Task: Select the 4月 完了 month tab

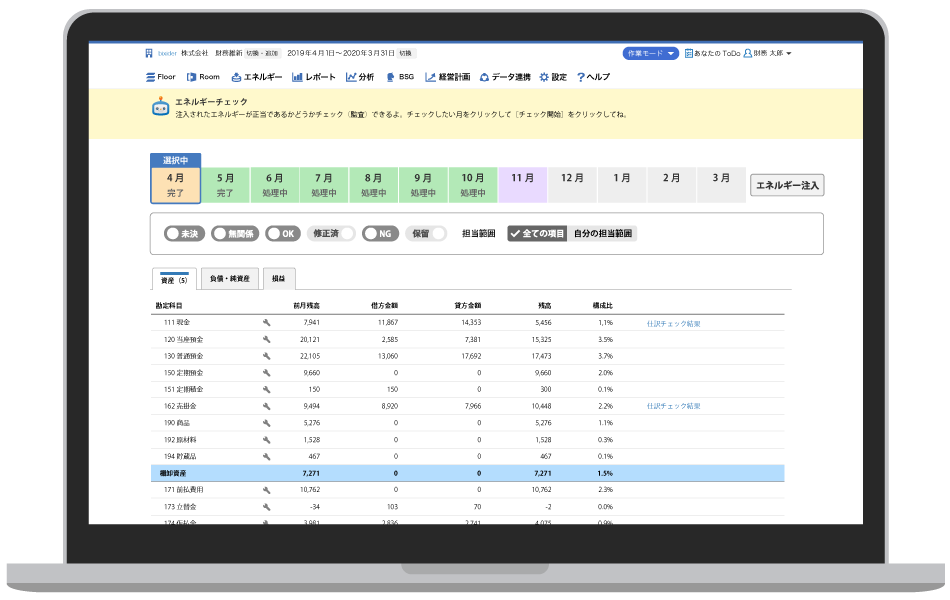Action: [175, 185]
